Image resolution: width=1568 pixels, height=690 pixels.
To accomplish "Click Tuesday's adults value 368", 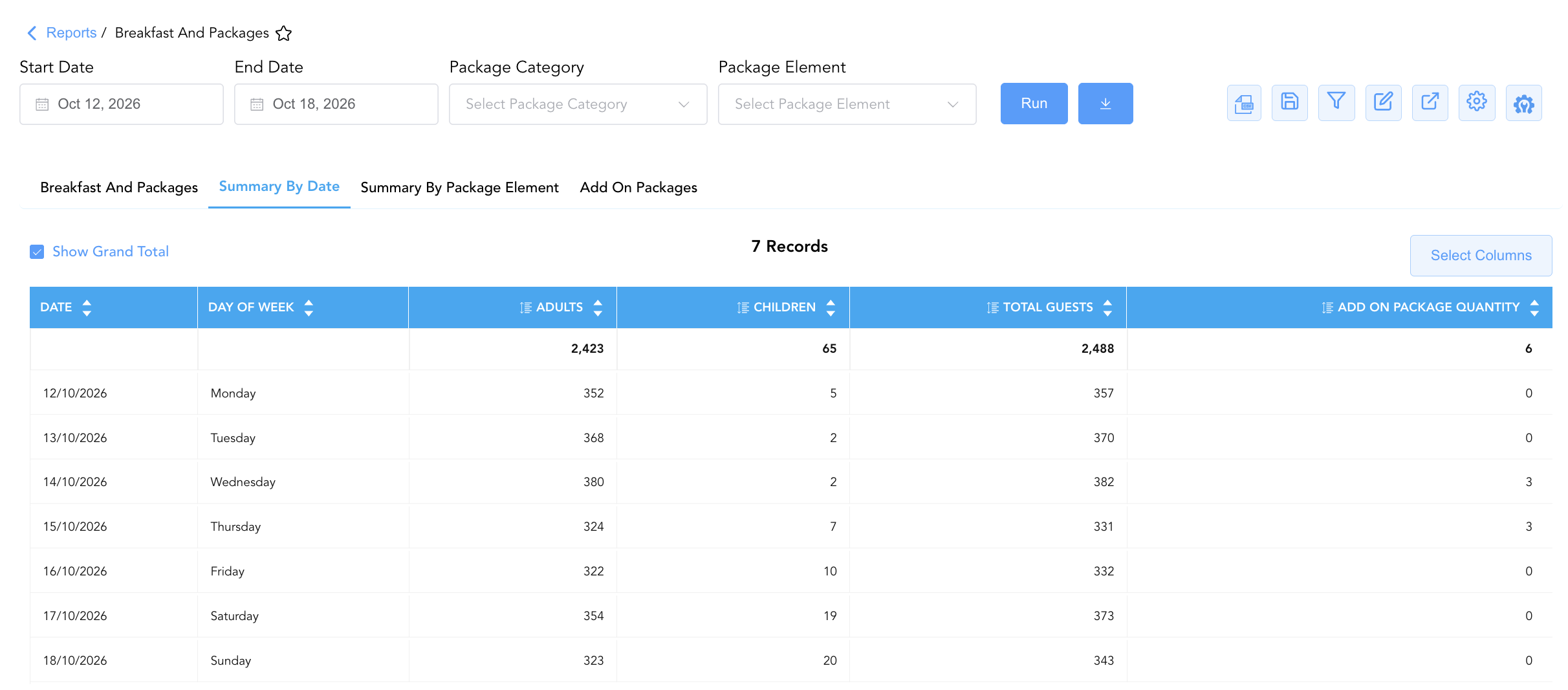I will click(x=593, y=438).
